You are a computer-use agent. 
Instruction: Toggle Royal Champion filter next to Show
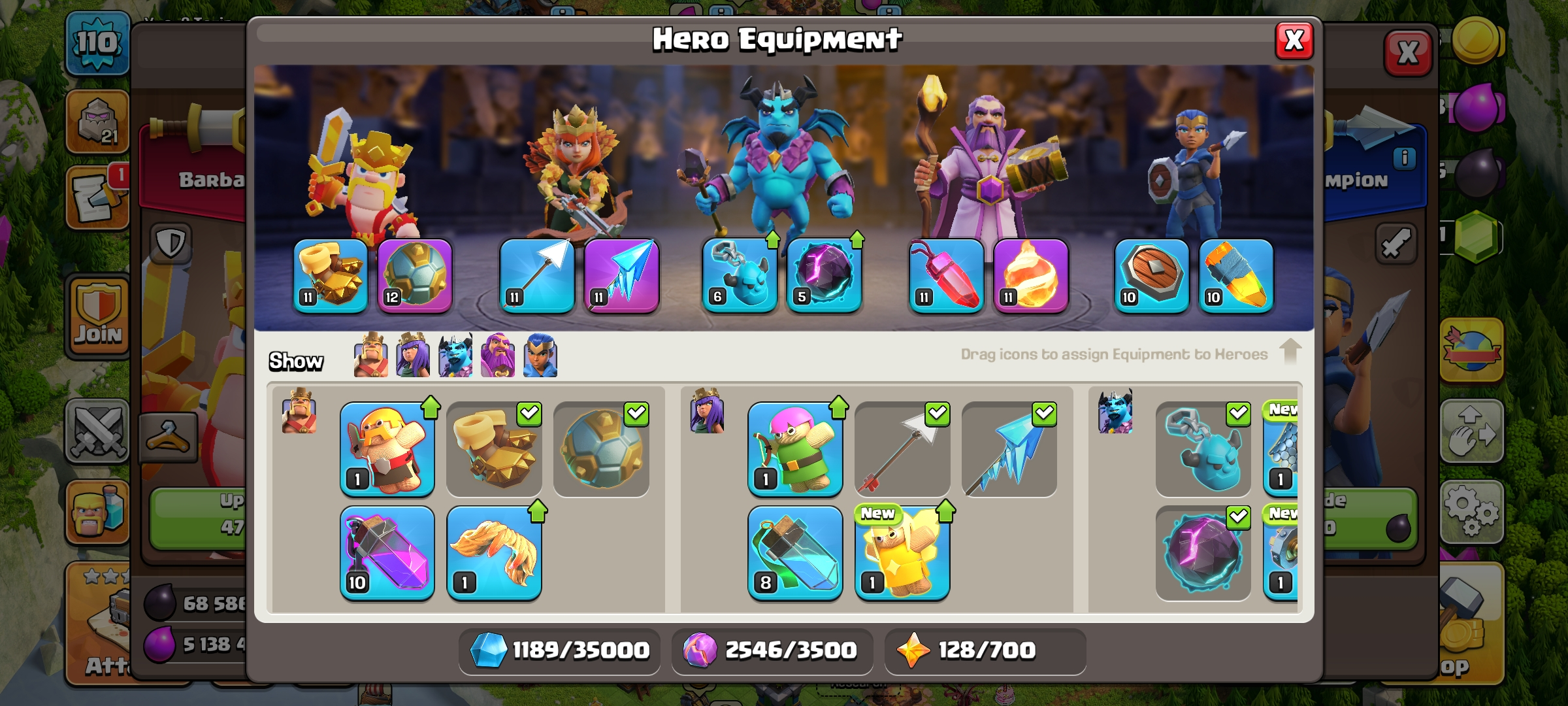[540, 356]
